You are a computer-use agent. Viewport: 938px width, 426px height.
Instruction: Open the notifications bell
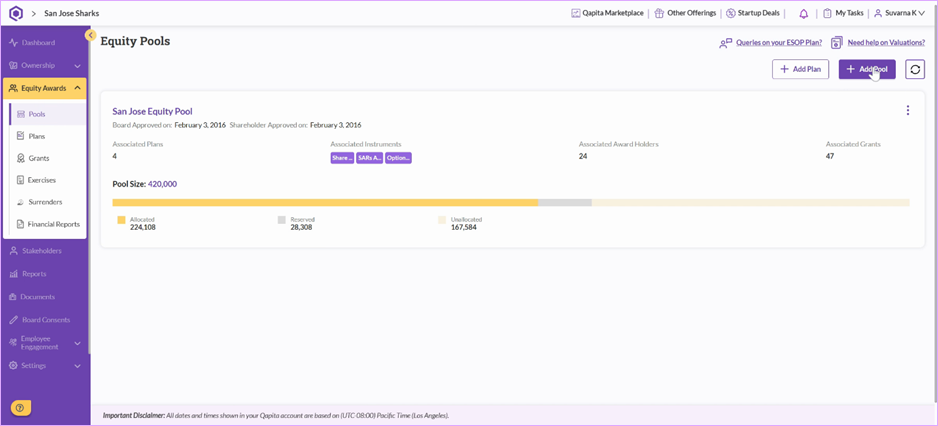click(803, 13)
